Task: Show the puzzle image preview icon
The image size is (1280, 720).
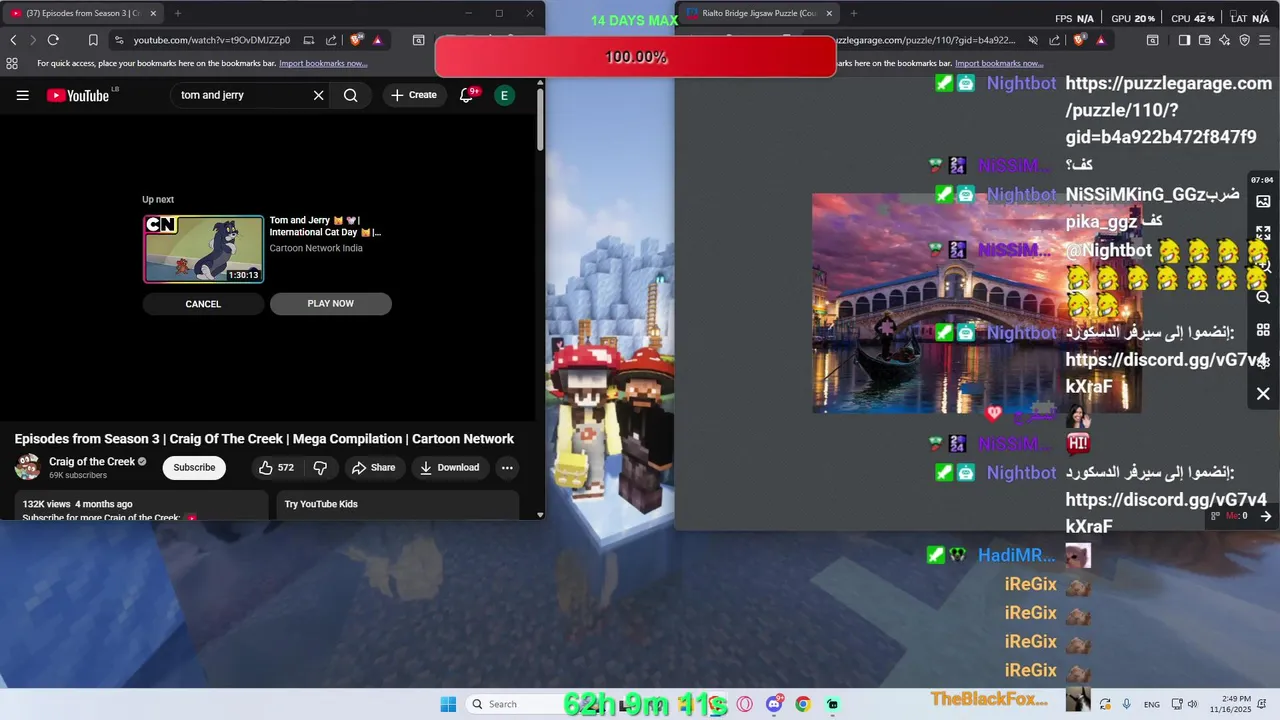Action: pyautogui.click(x=1263, y=201)
